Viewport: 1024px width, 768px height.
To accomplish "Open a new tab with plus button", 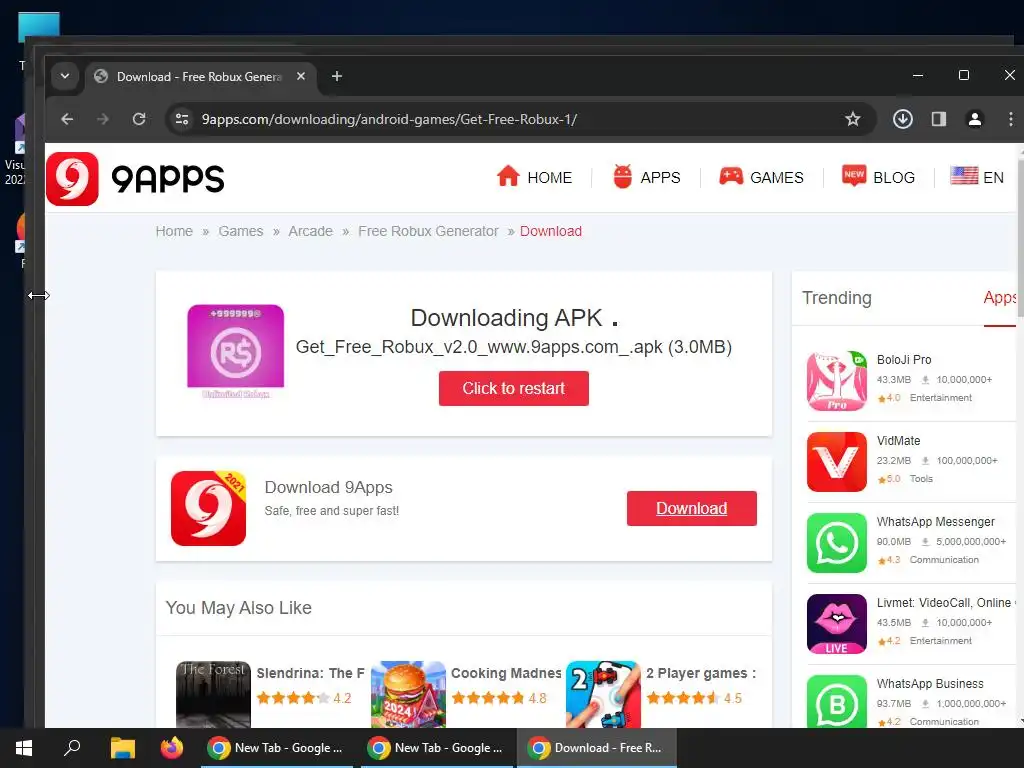I will [337, 76].
